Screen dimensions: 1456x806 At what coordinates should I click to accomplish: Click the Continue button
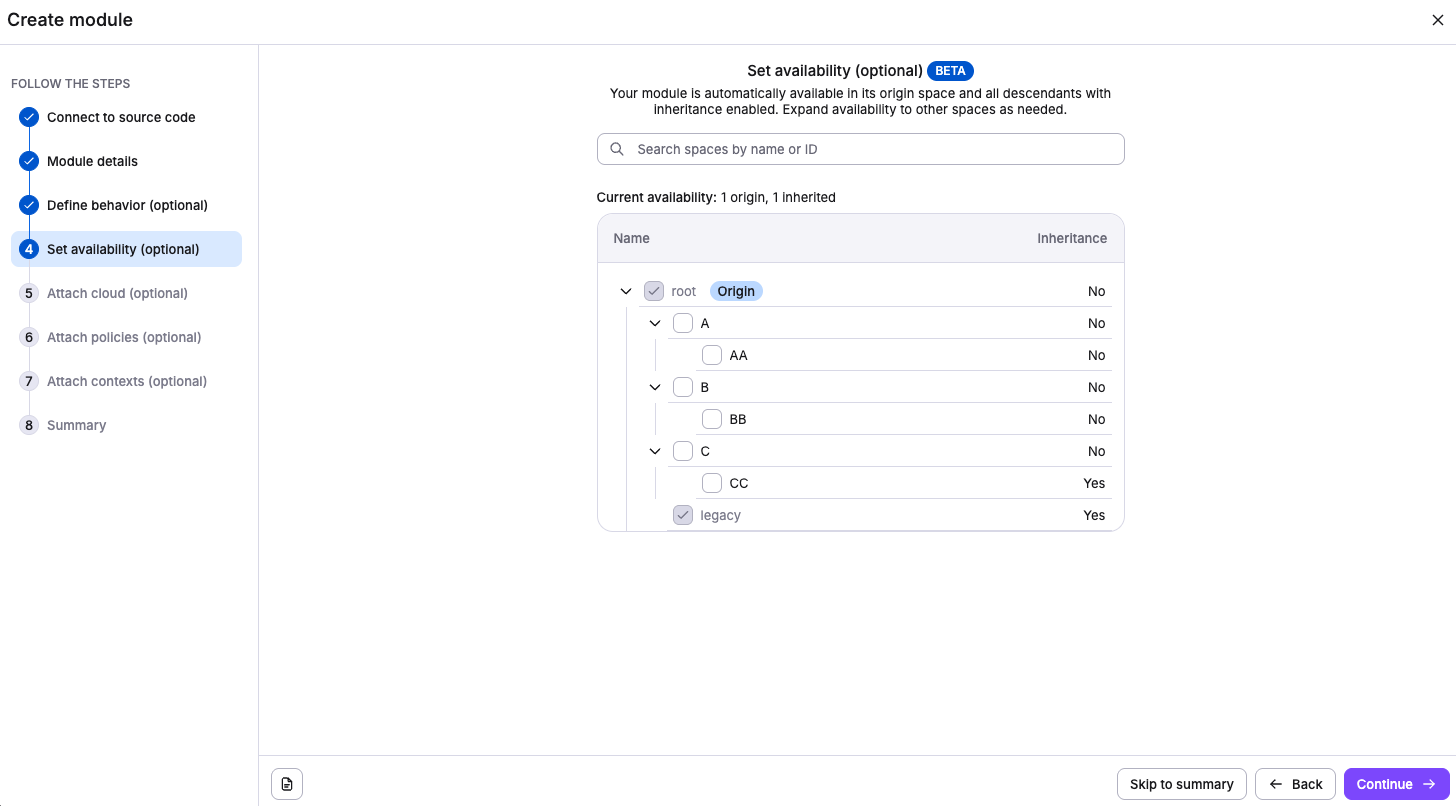[x=1396, y=784]
